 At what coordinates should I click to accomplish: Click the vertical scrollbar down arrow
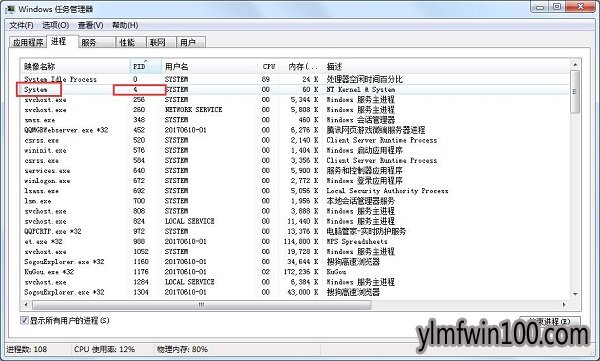click(575, 294)
